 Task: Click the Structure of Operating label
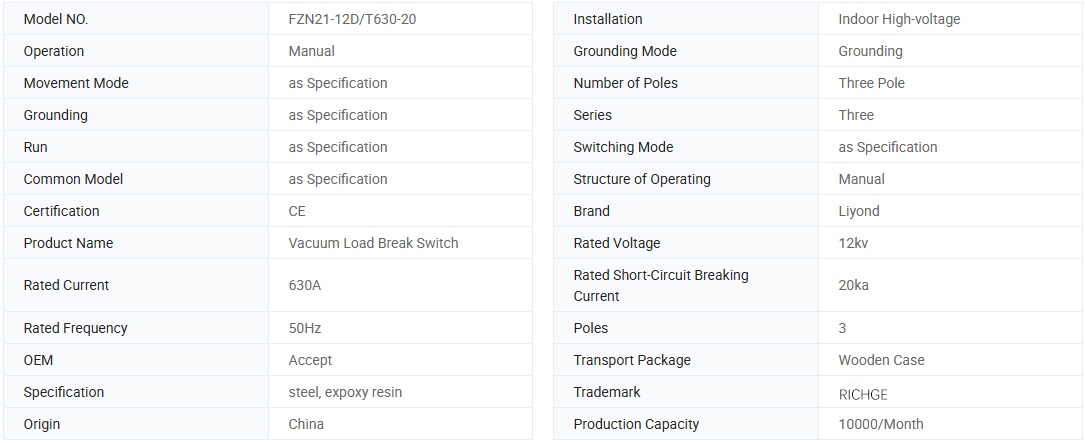642,179
